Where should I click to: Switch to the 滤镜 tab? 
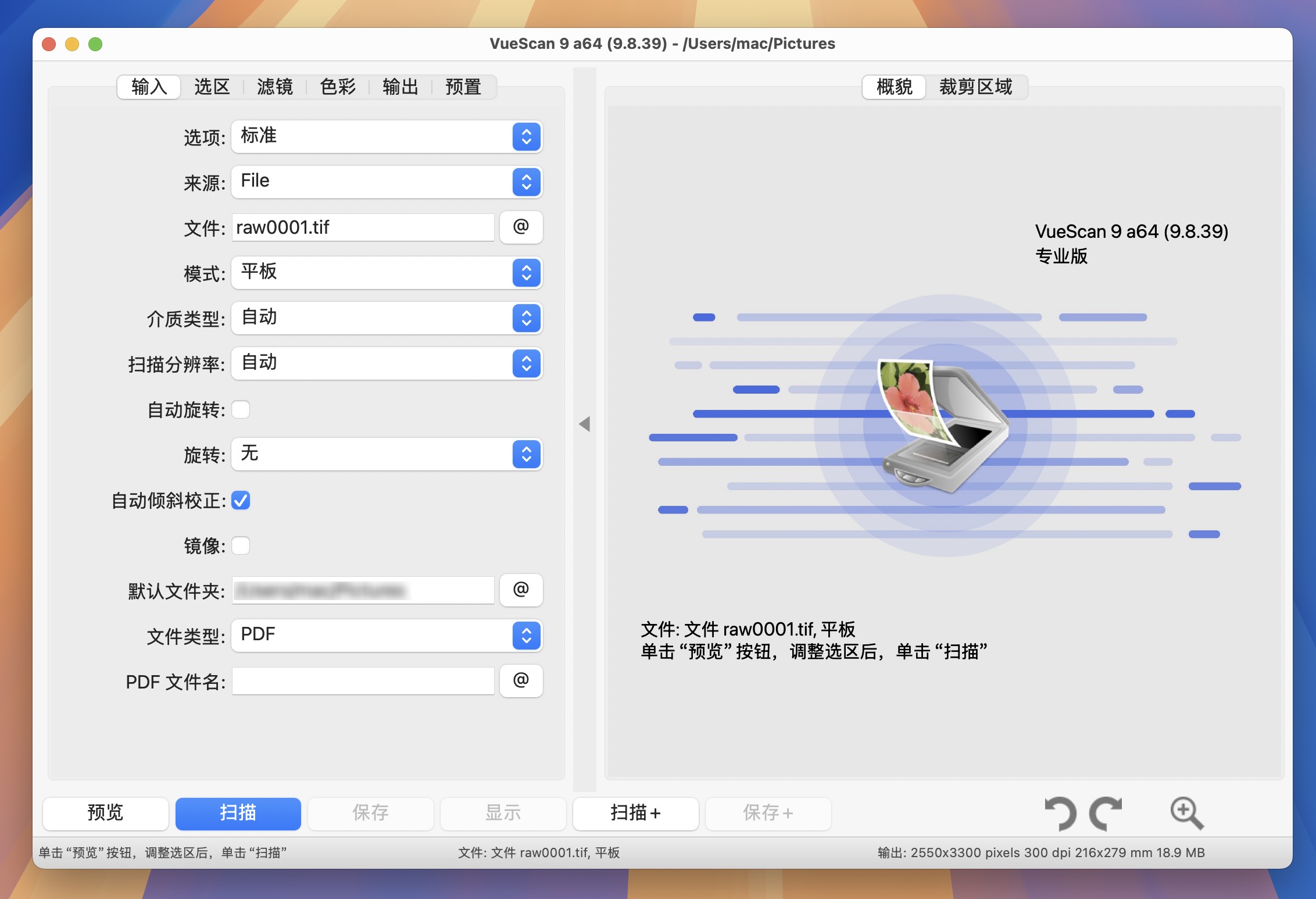275,87
